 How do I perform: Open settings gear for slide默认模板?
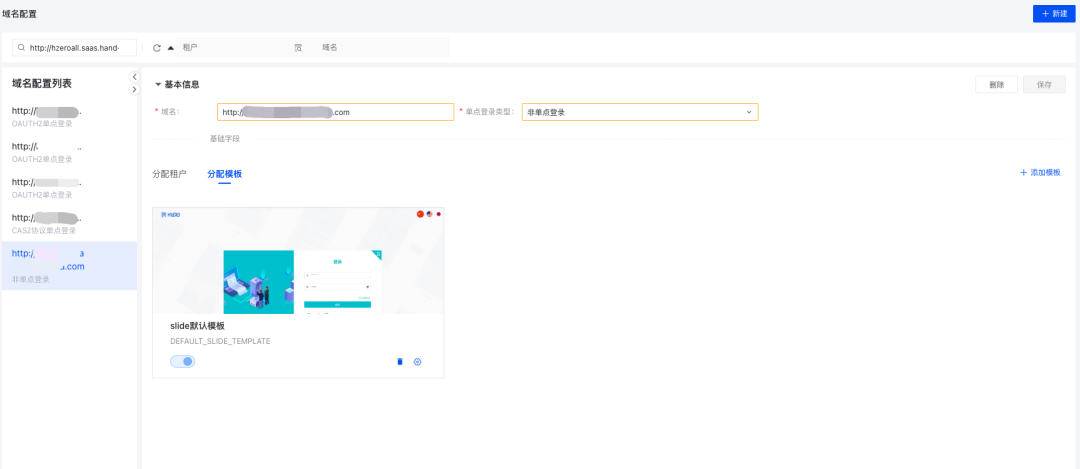coord(417,361)
